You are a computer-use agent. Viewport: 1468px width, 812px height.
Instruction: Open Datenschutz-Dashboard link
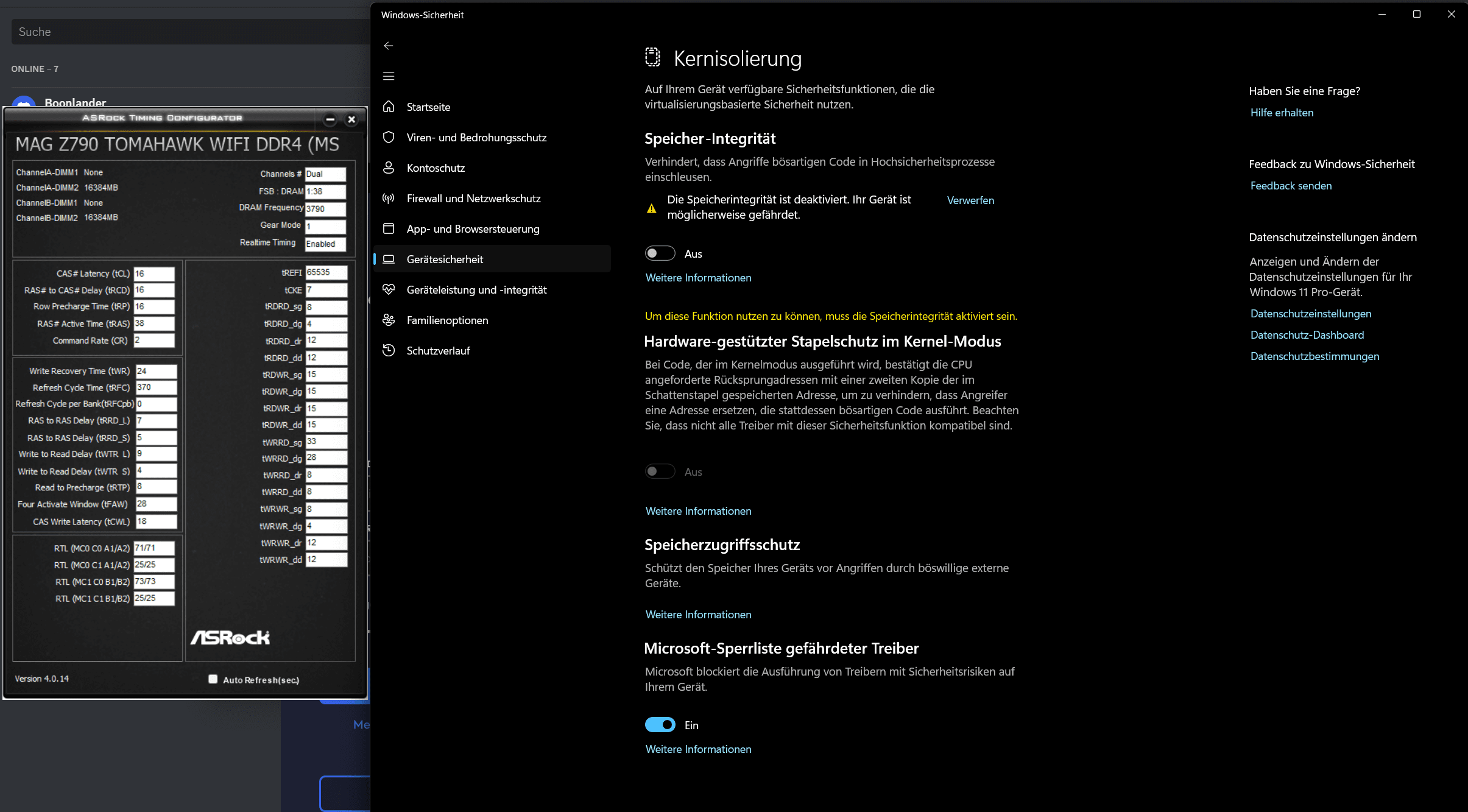(x=1307, y=335)
